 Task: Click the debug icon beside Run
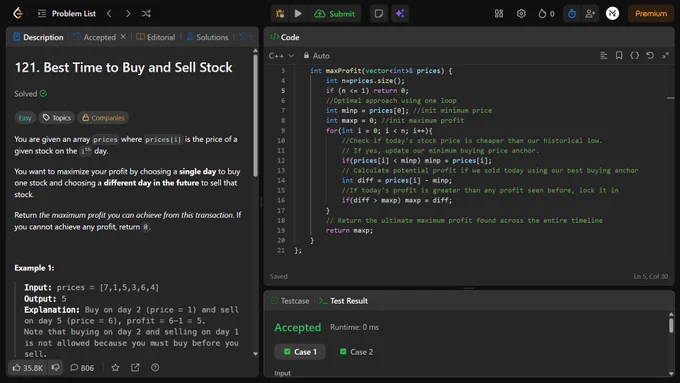coord(280,13)
